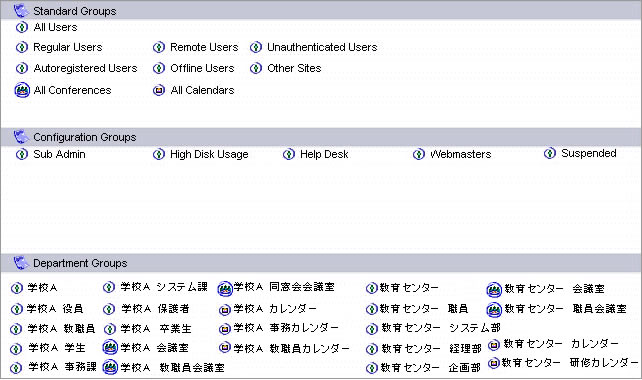Open the Remote Users group icon
Viewport: 642px width, 380px height.
(x=159, y=48)
